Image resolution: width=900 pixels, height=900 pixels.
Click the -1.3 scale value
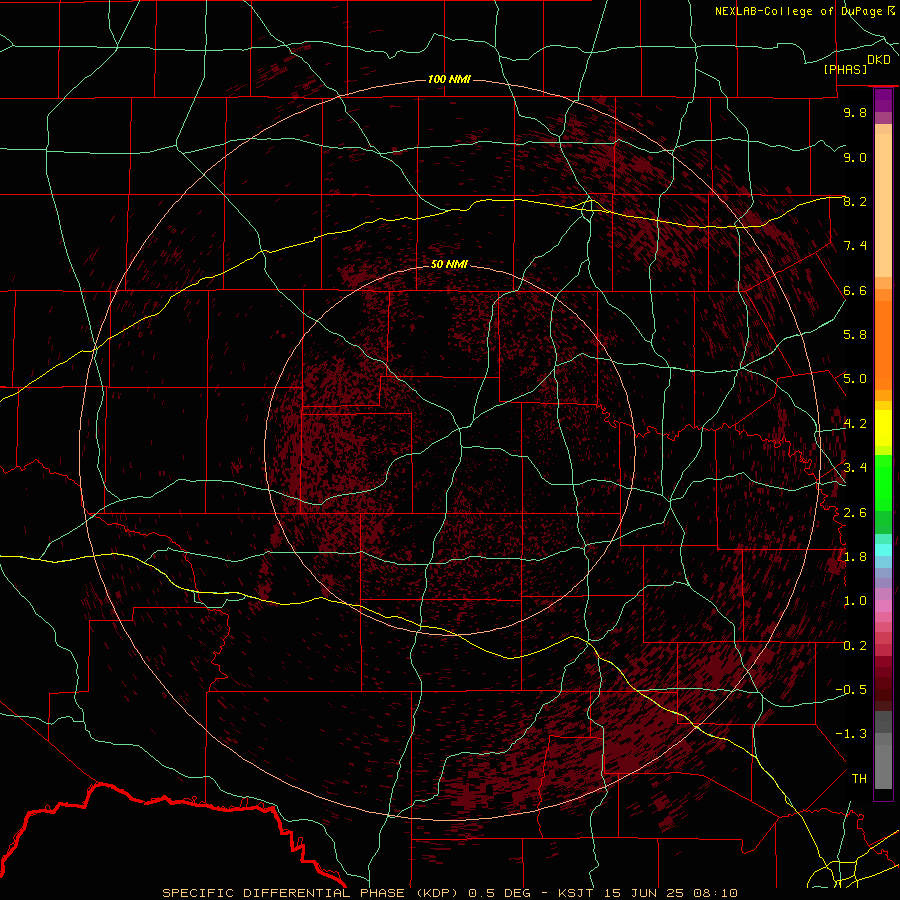click(x=851, y=734)
